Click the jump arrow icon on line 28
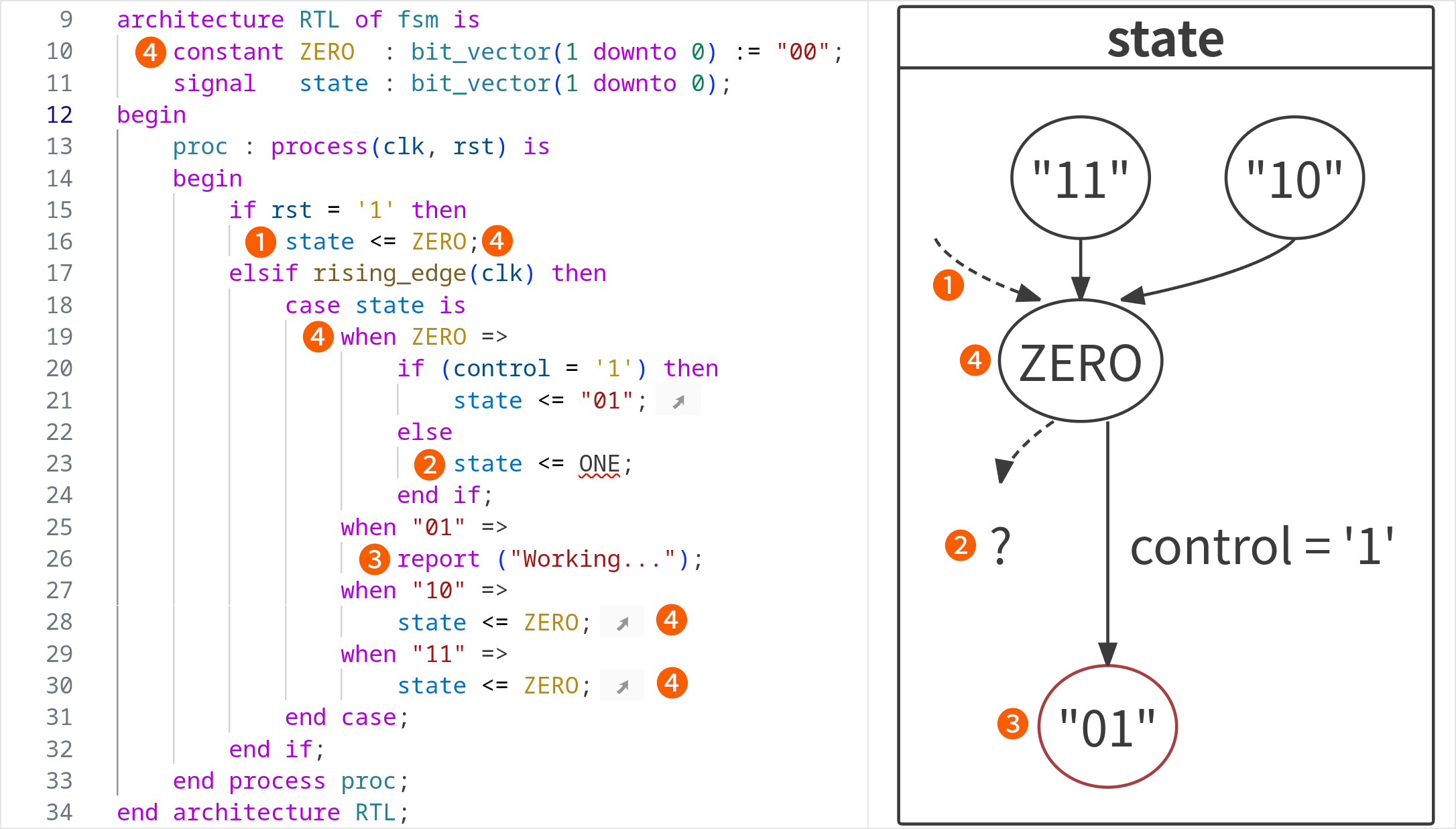Viewport: 1456px width, 829px height. pyautogui.click(x=623, y=623)
